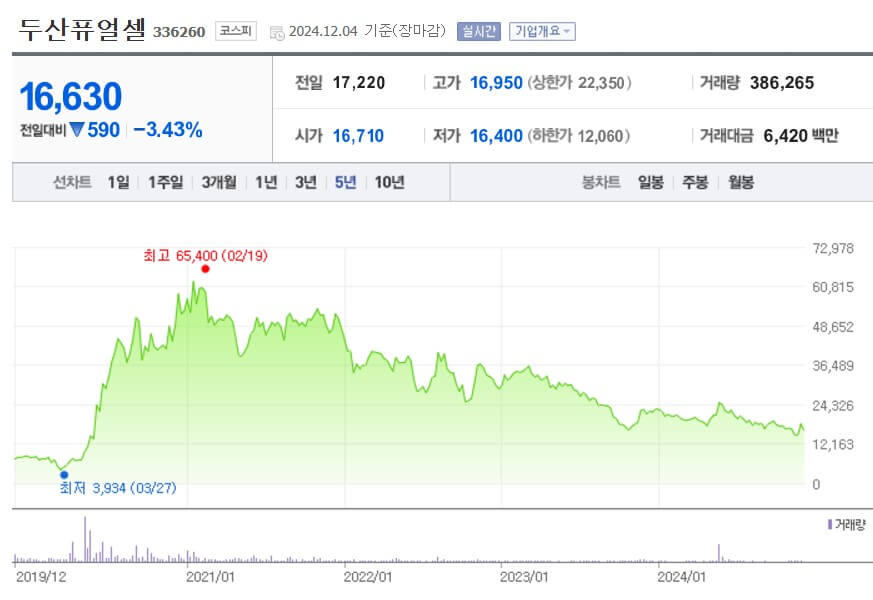Switch chart period to 1주일
The height and width of the screenshot is (600, 873).
click(164, 184)
